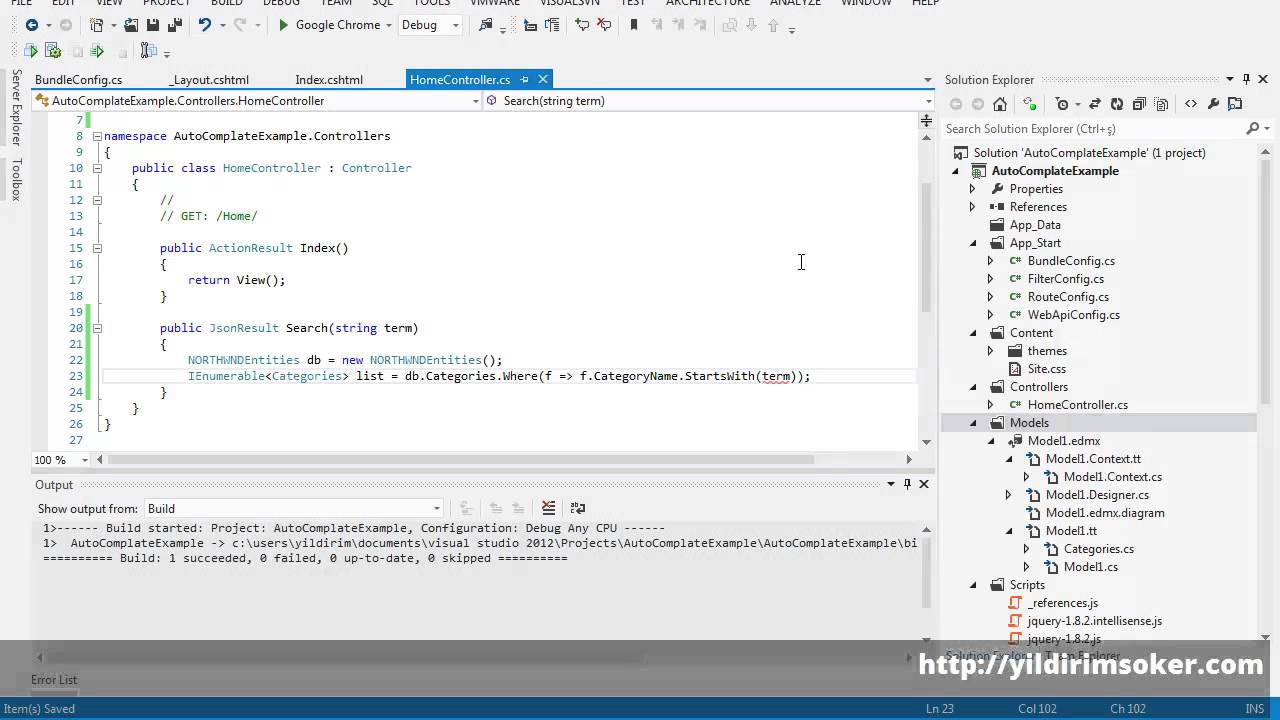Collapse the App_Start folder
The width and height of the screenshot is (1280, 720).
(973, 243)
